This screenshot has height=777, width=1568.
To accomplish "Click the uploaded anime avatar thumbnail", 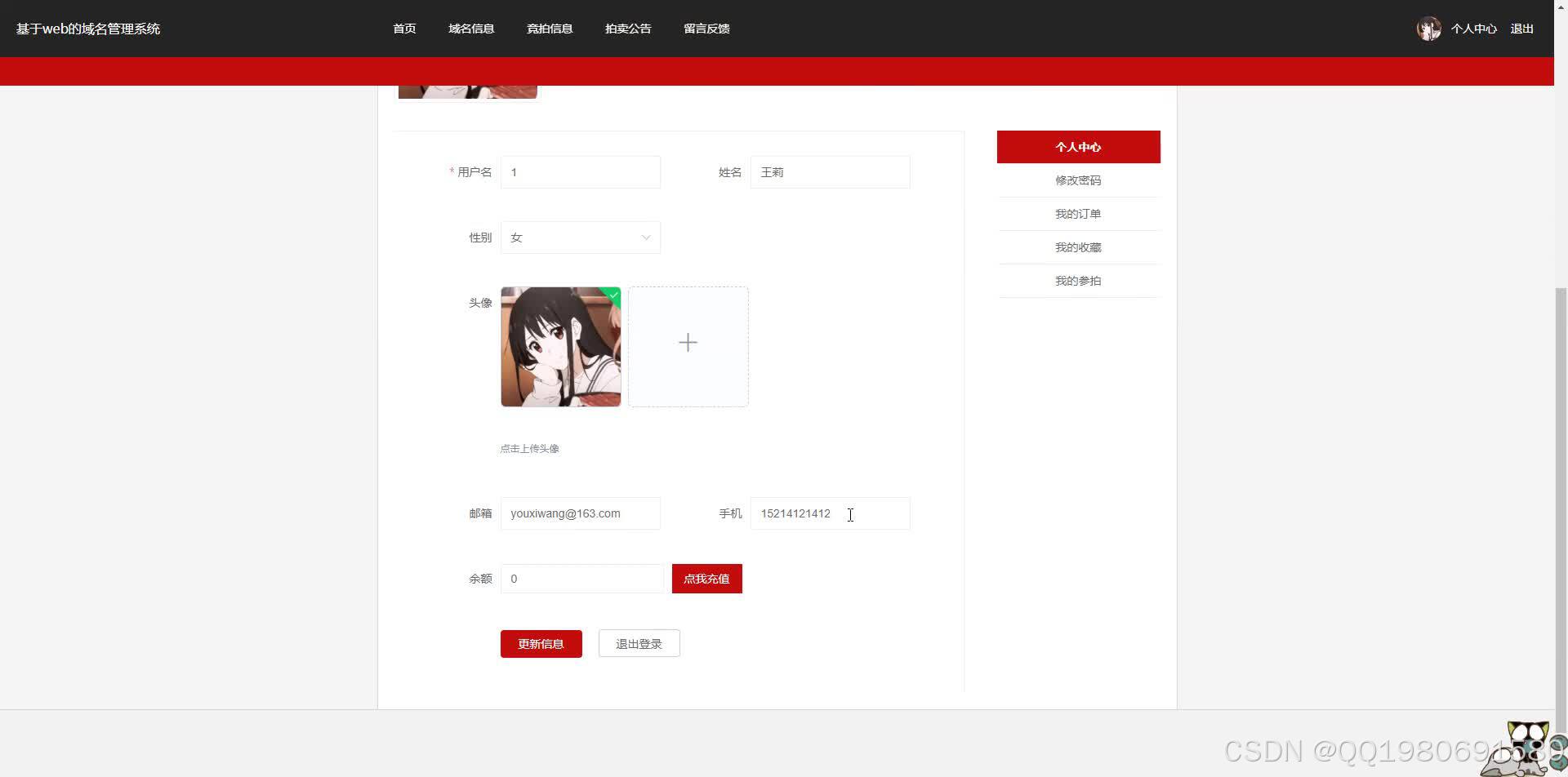I will pos(560,346).
